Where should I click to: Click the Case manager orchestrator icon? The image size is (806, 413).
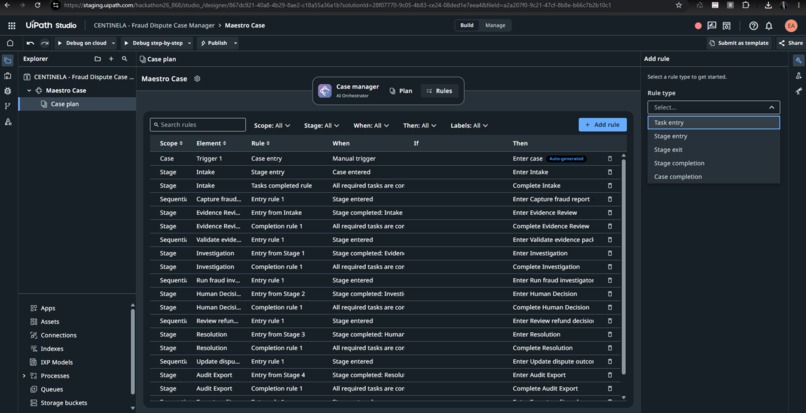coord(325,91)
